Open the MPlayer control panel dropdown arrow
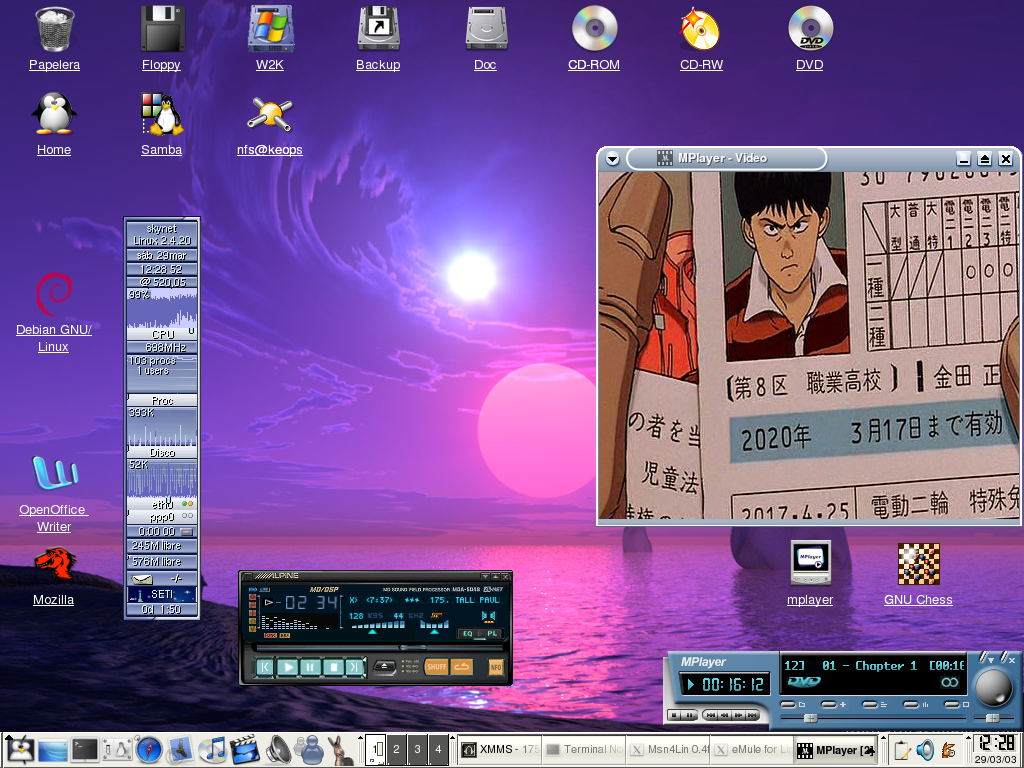Screen dimensions: 1024x768 click(x=991, y=660)
